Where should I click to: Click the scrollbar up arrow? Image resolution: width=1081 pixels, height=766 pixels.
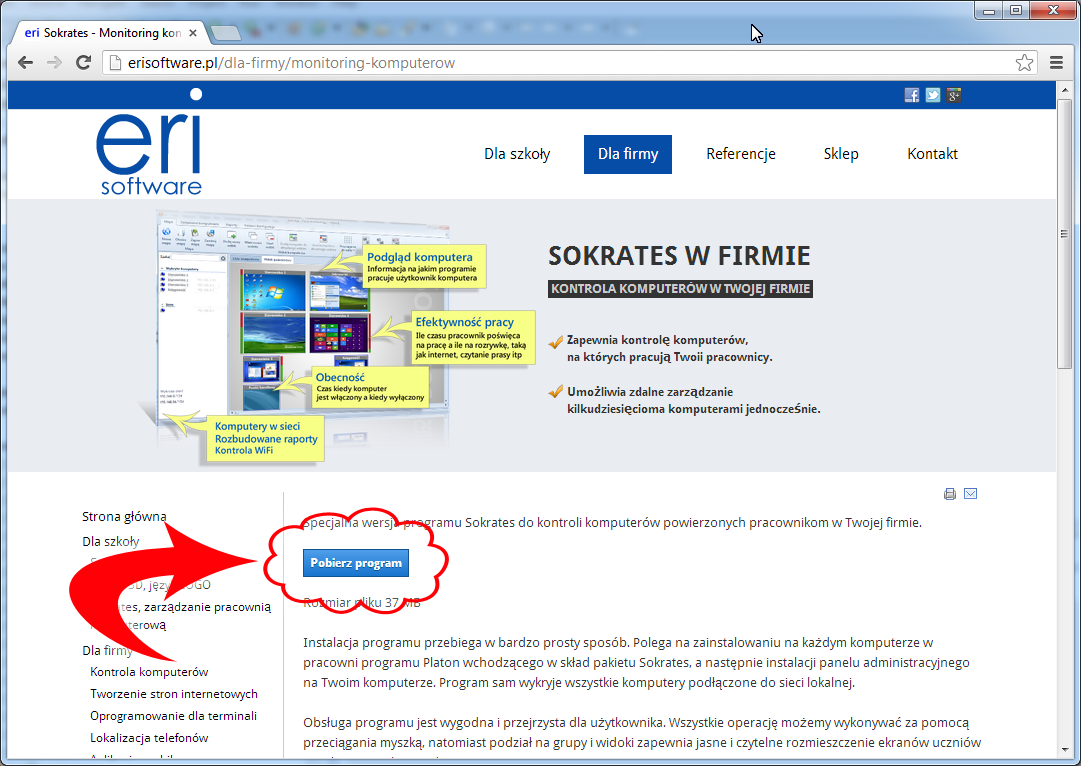1064,88
